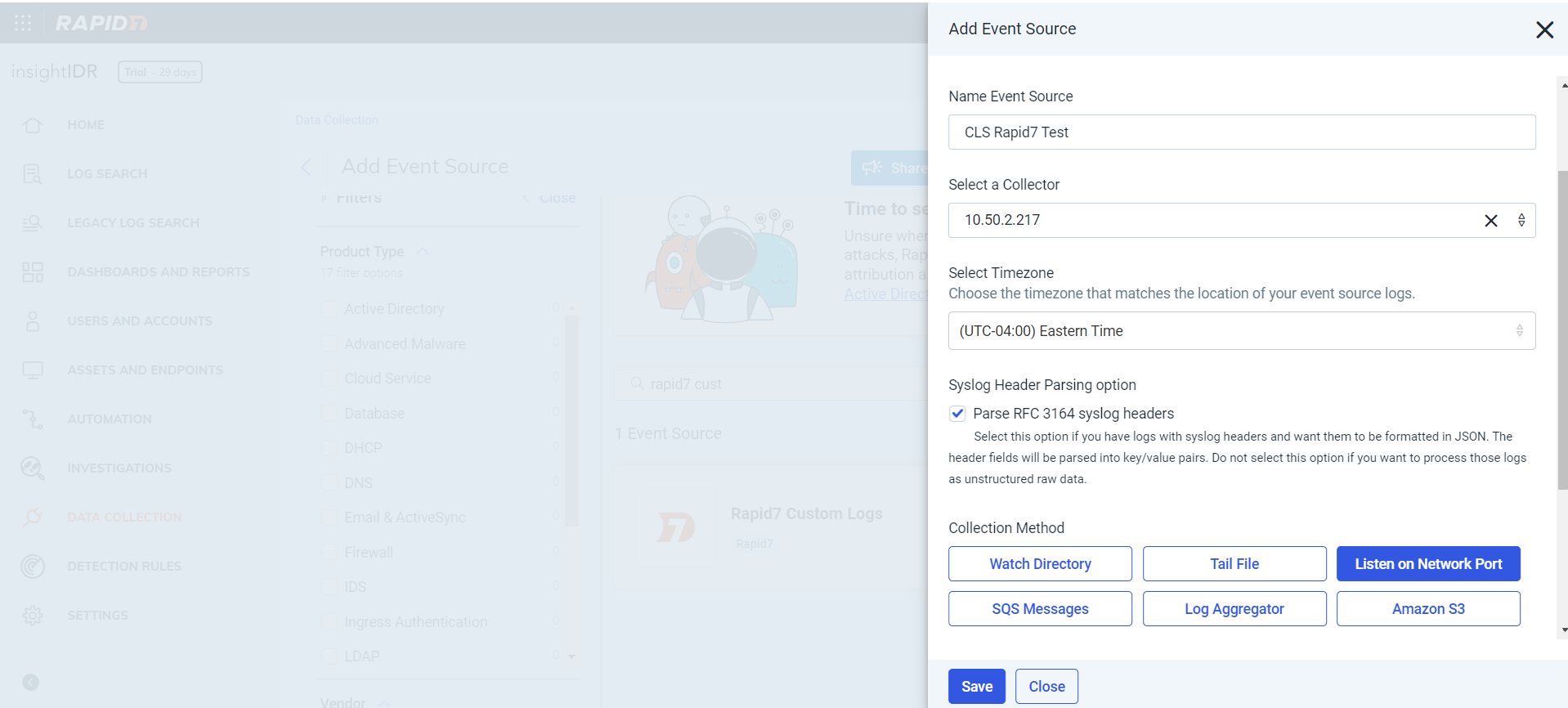1568x708 pixels.
Task: Click the Dashboards and Reports grid icon
Action: [x=33, y=272]
